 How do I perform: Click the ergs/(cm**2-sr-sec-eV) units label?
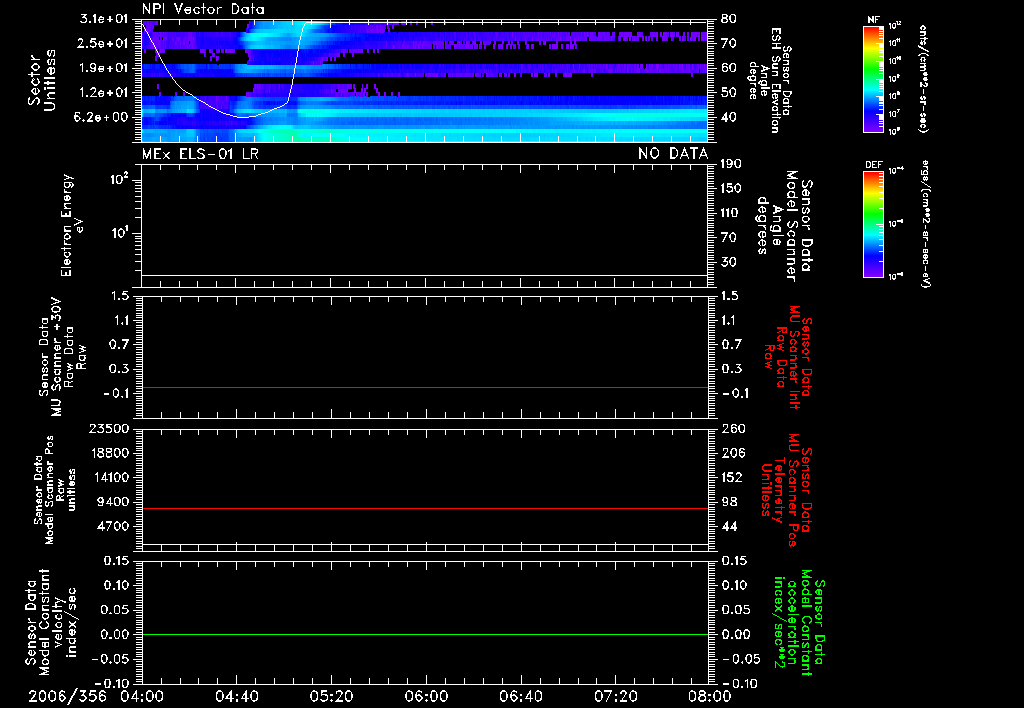pyautogui.click(x=924, y=223)
